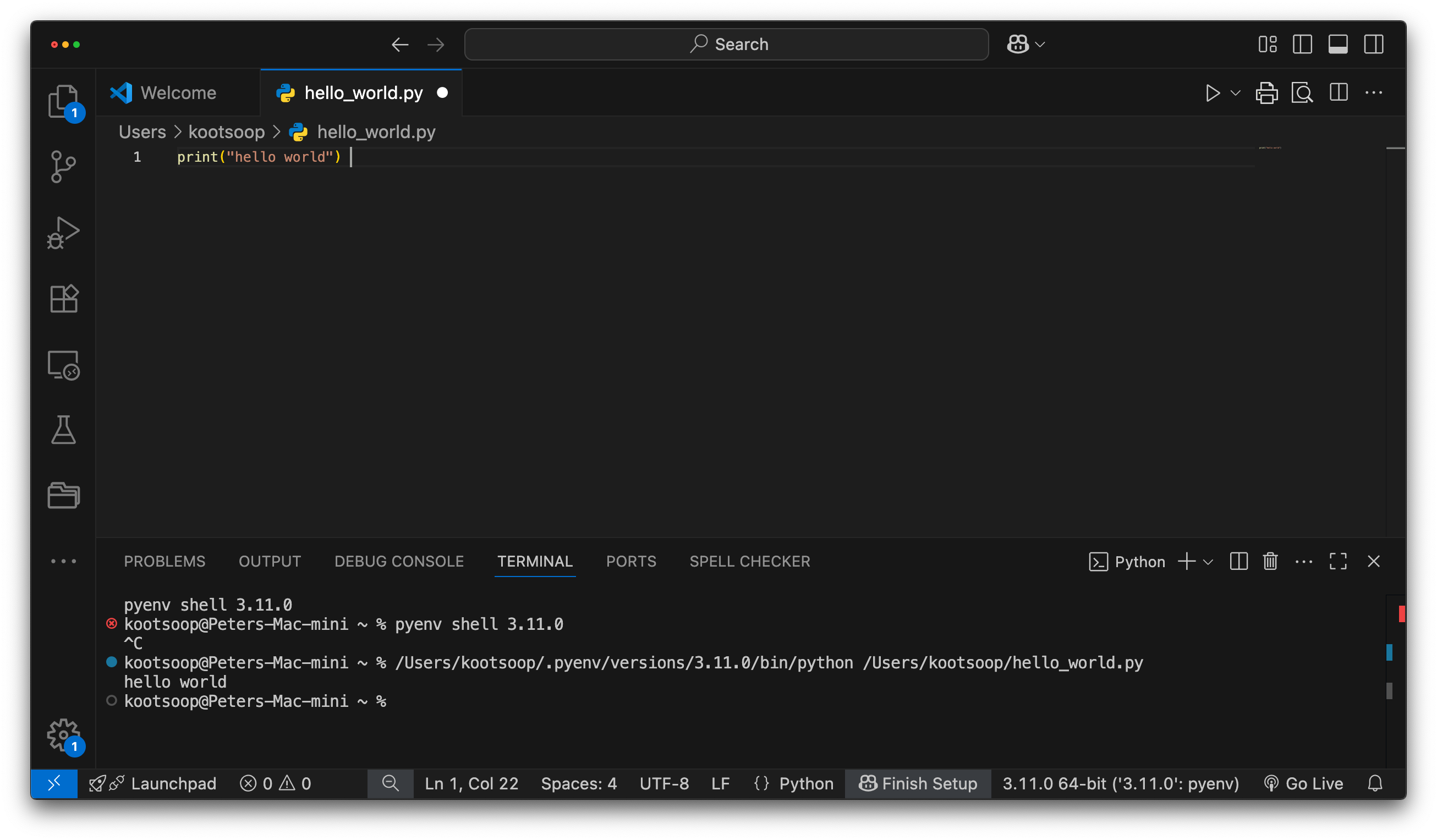Maximize the terminal panel size

1339,562
